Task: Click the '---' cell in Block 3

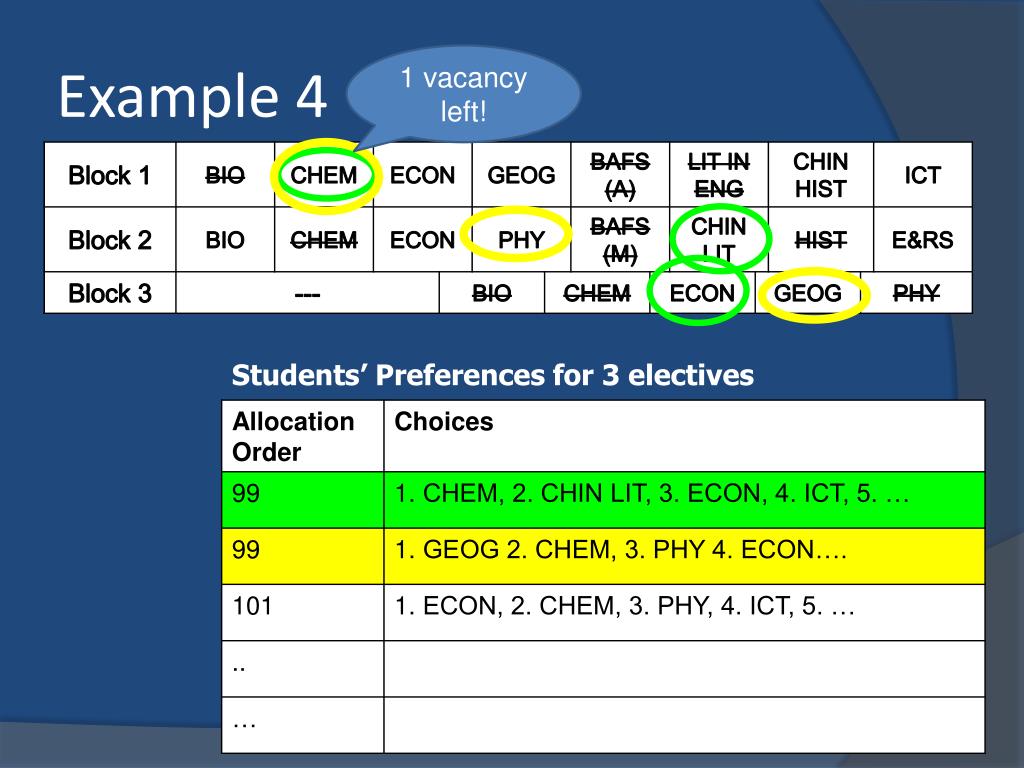Action: pyautogui.click(x=307, y=293)
